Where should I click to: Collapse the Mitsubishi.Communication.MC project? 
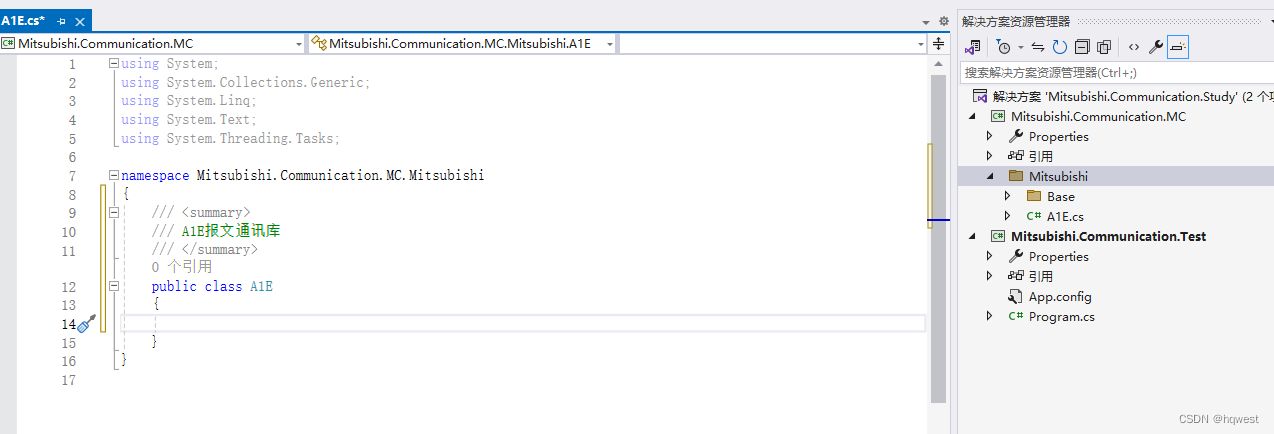point(972,117)
